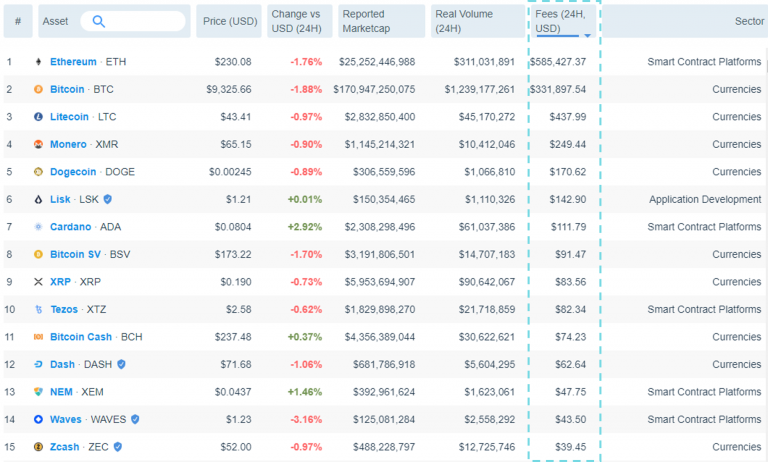Click Ethereum fee value $585,427.37

pyautogui.click(x=558, y=62)
